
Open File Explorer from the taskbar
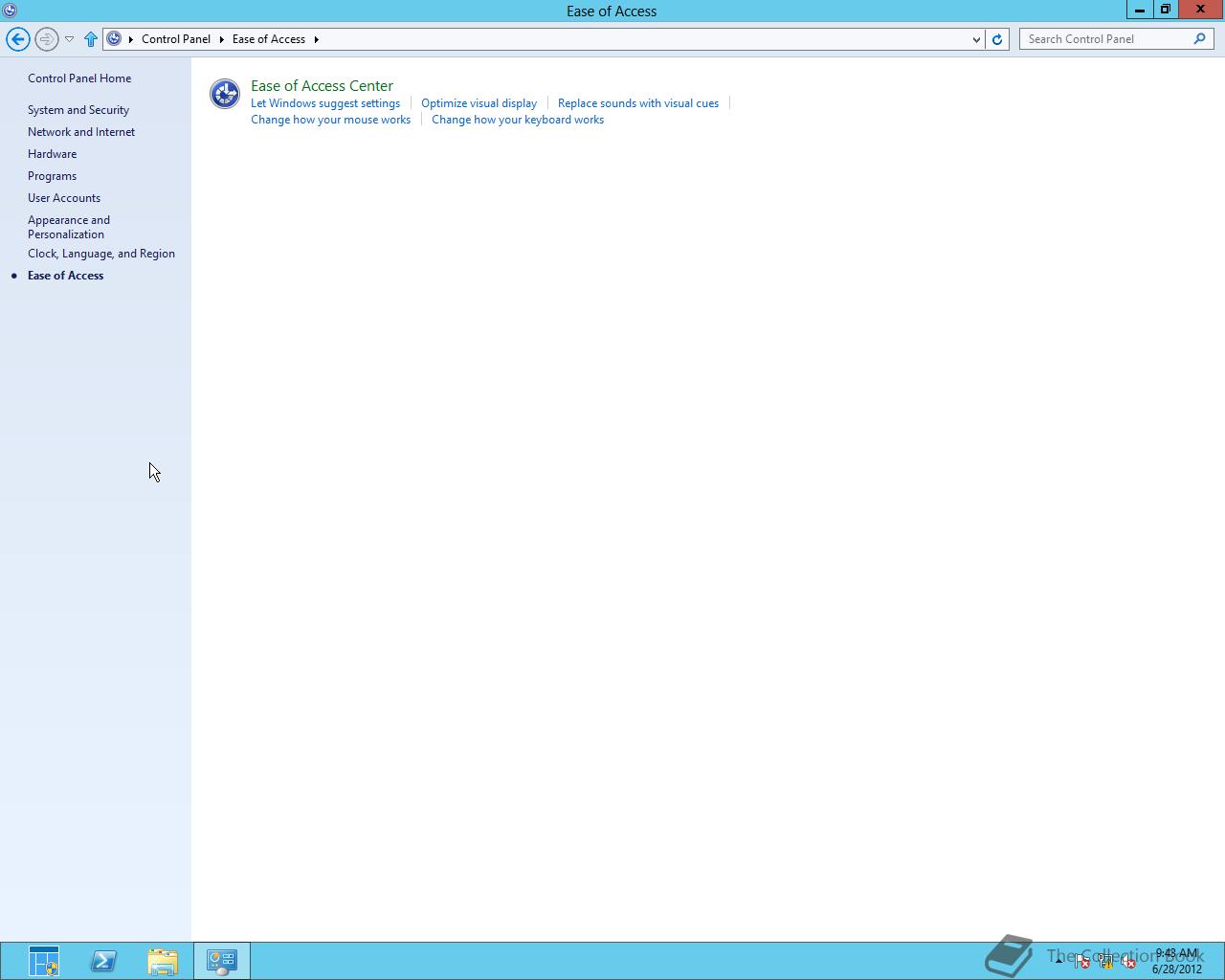(163, 961)
